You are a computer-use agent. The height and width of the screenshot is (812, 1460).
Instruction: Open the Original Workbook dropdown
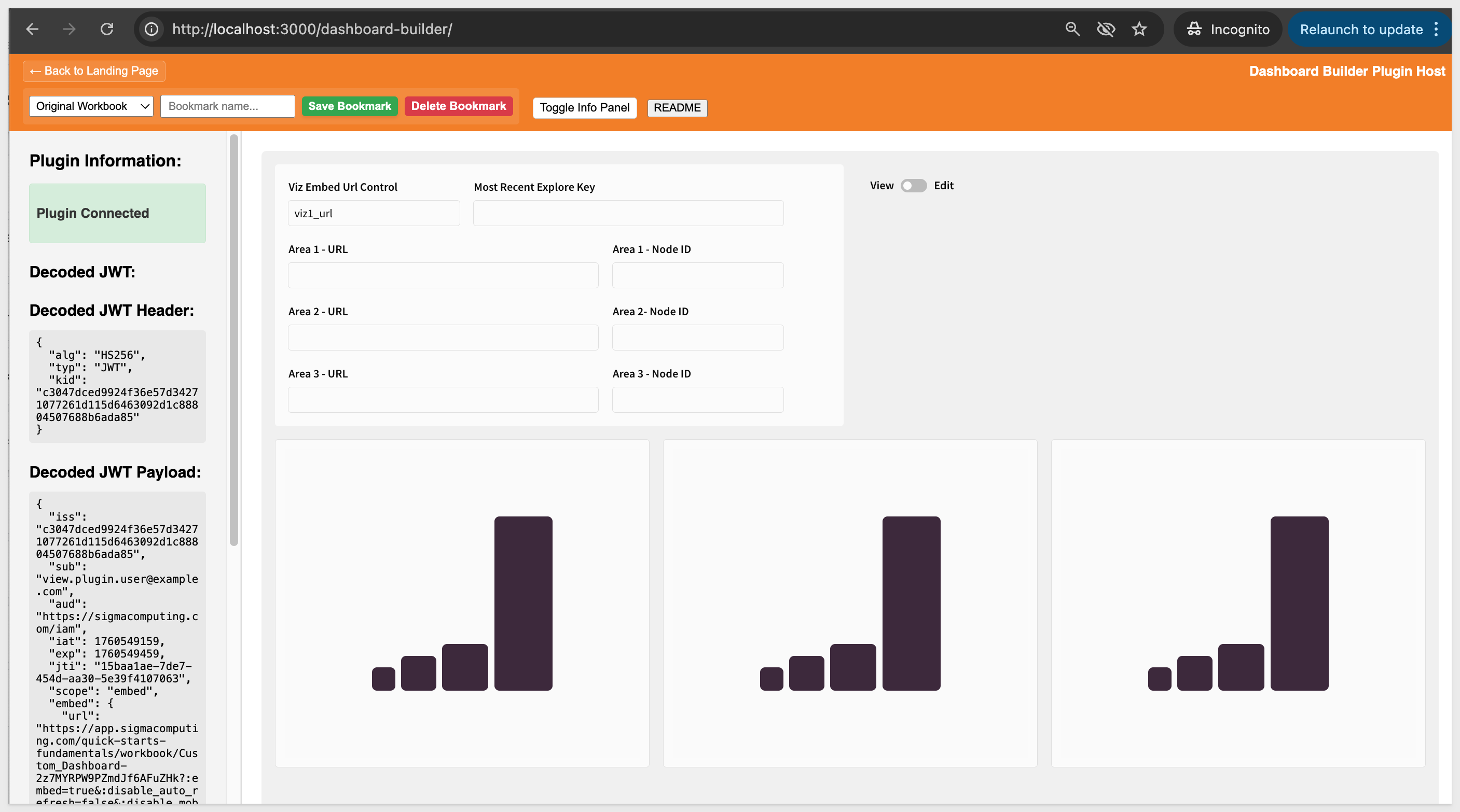(x=91, y=106)
